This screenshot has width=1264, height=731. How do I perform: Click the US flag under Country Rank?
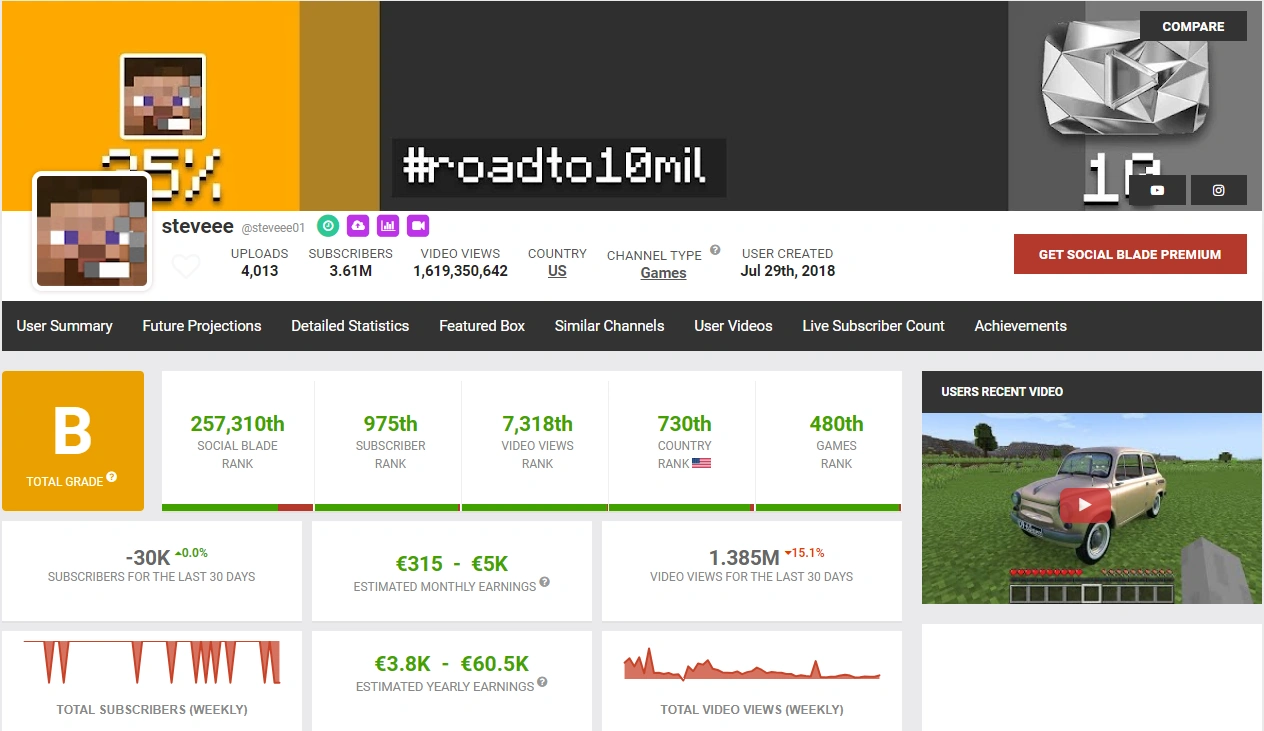click(701, 463)
